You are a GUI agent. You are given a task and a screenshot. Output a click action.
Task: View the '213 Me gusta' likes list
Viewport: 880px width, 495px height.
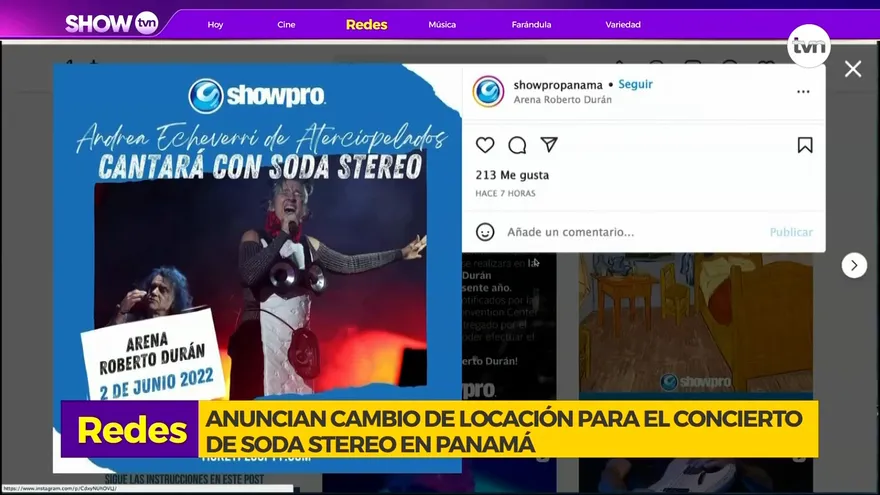click(x=512, y=175)
